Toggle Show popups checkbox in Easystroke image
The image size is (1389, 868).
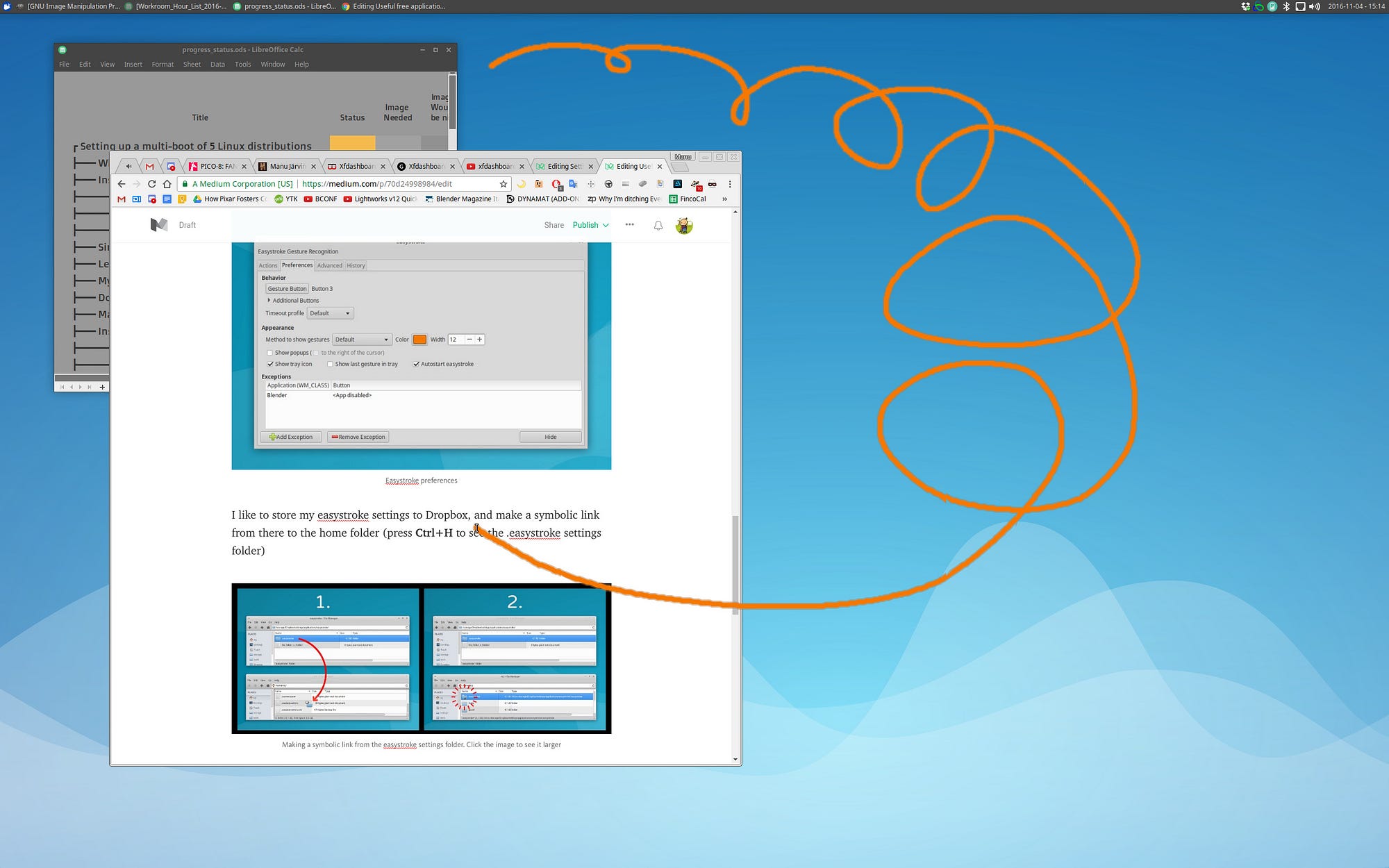[270, 353]
